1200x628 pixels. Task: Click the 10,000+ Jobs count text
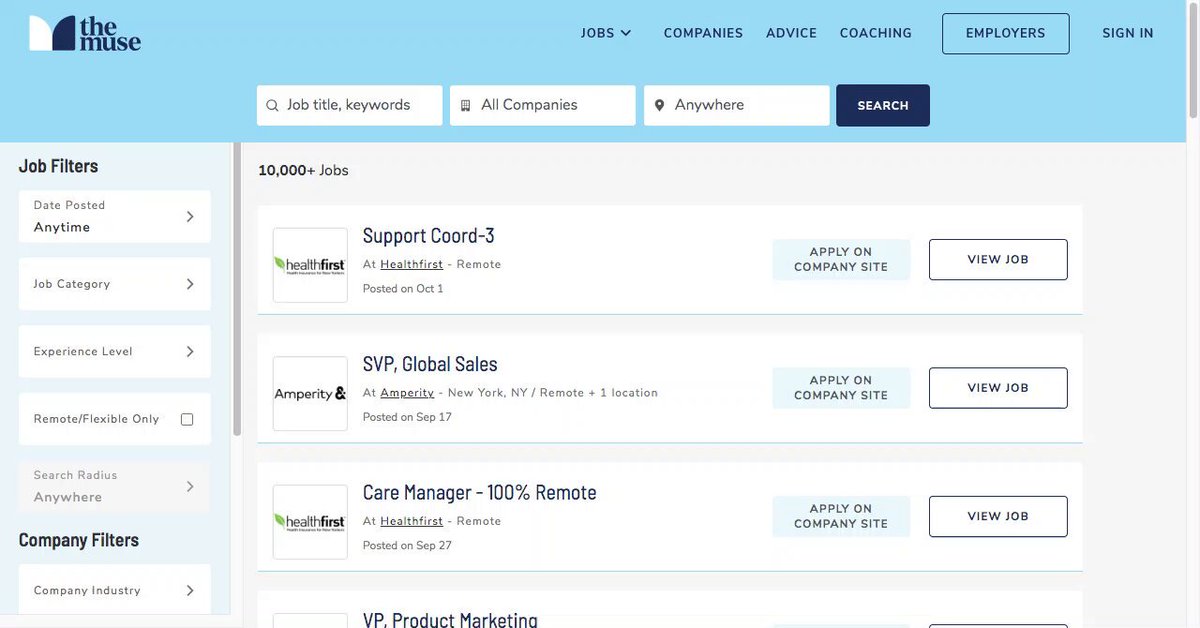[x=303, y=170]
